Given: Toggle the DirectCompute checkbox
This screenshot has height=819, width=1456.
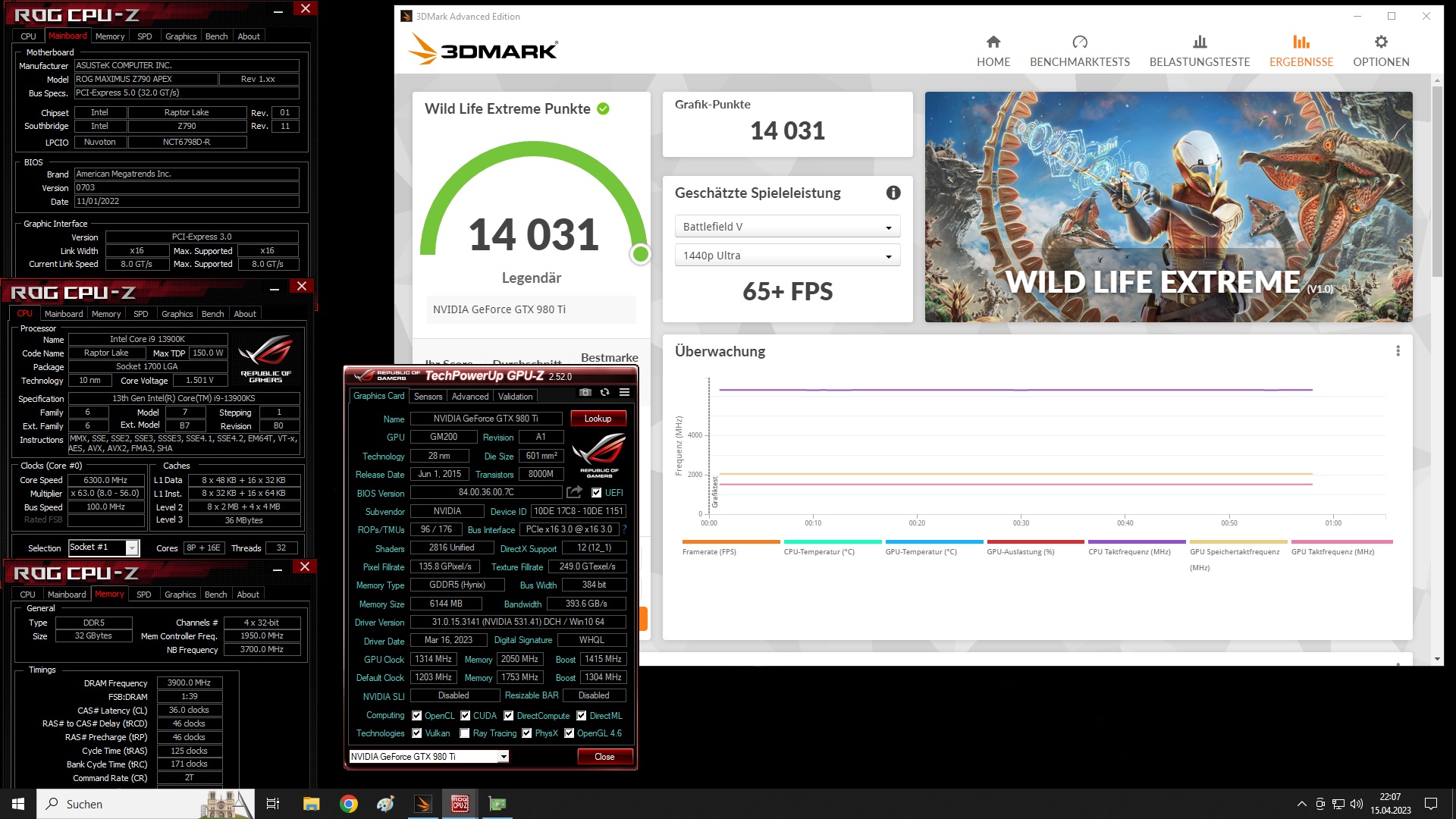Looking at the screenshot, I should [x=508, y=715].
